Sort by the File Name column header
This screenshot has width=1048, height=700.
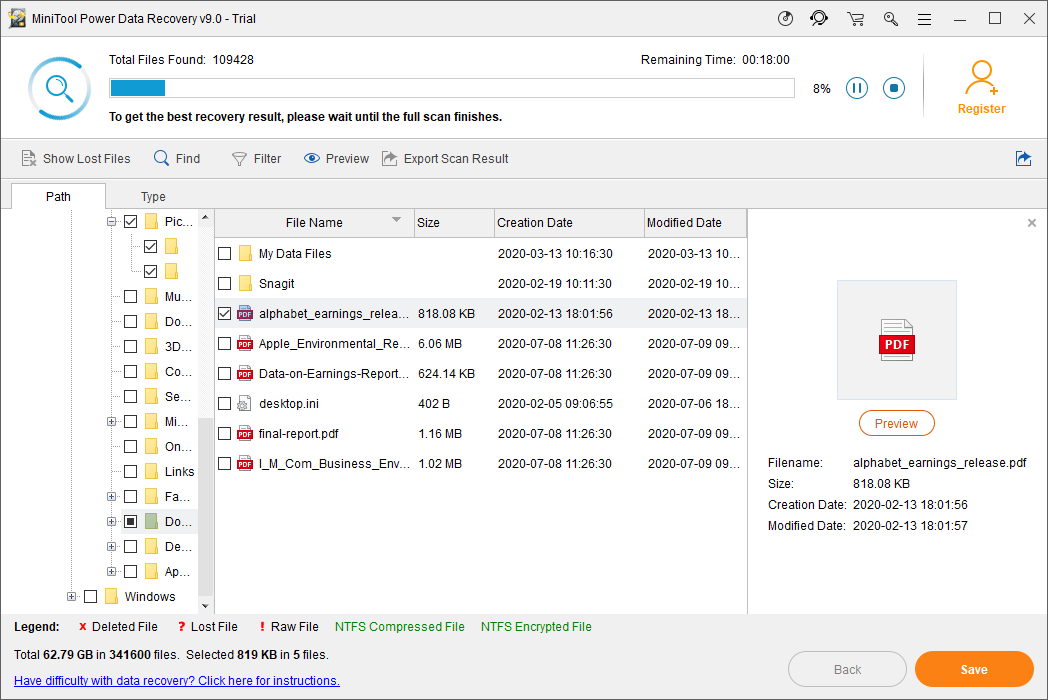point(314,223)
